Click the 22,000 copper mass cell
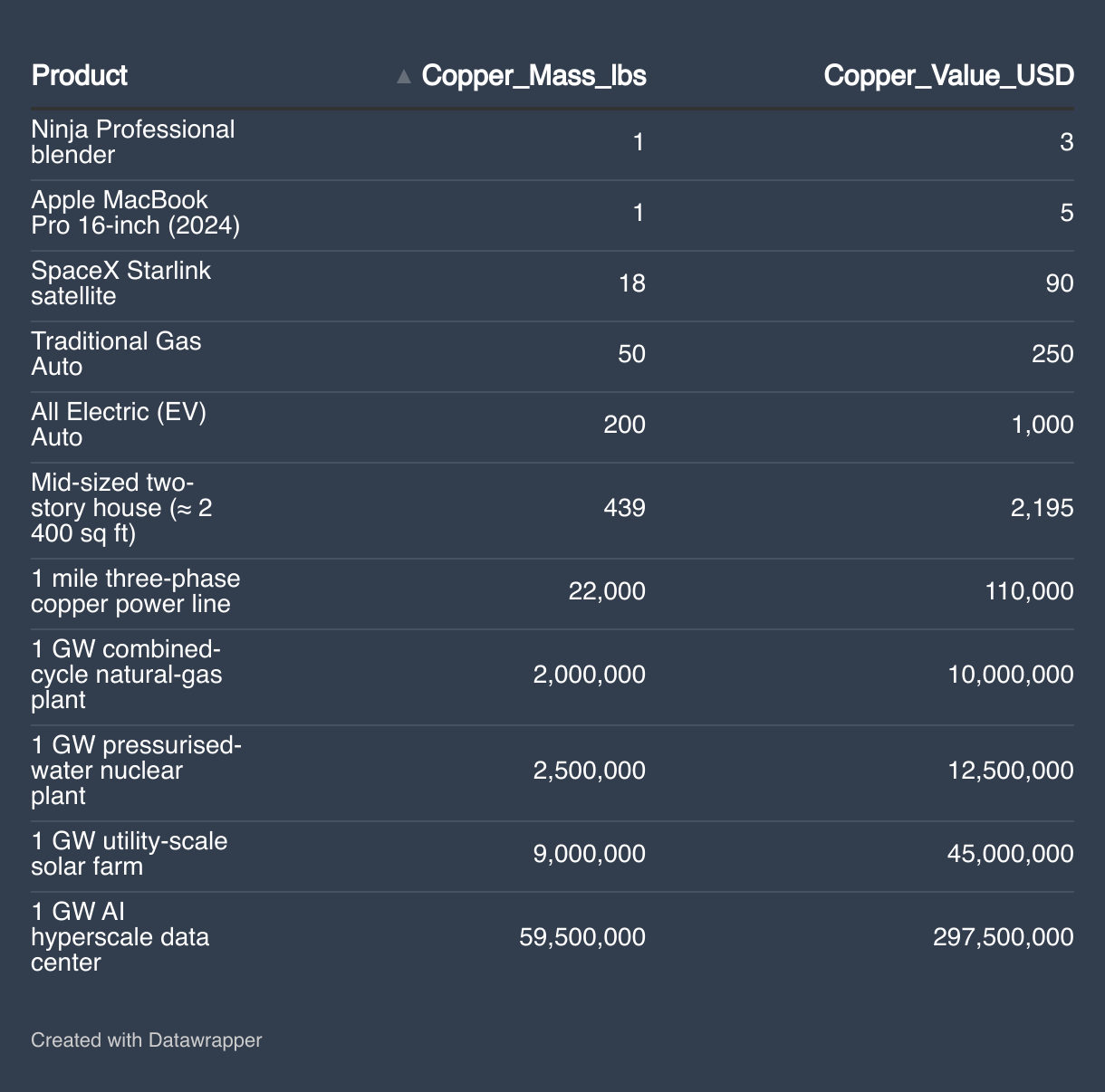 pyautogui.click(x=607, y=591)
